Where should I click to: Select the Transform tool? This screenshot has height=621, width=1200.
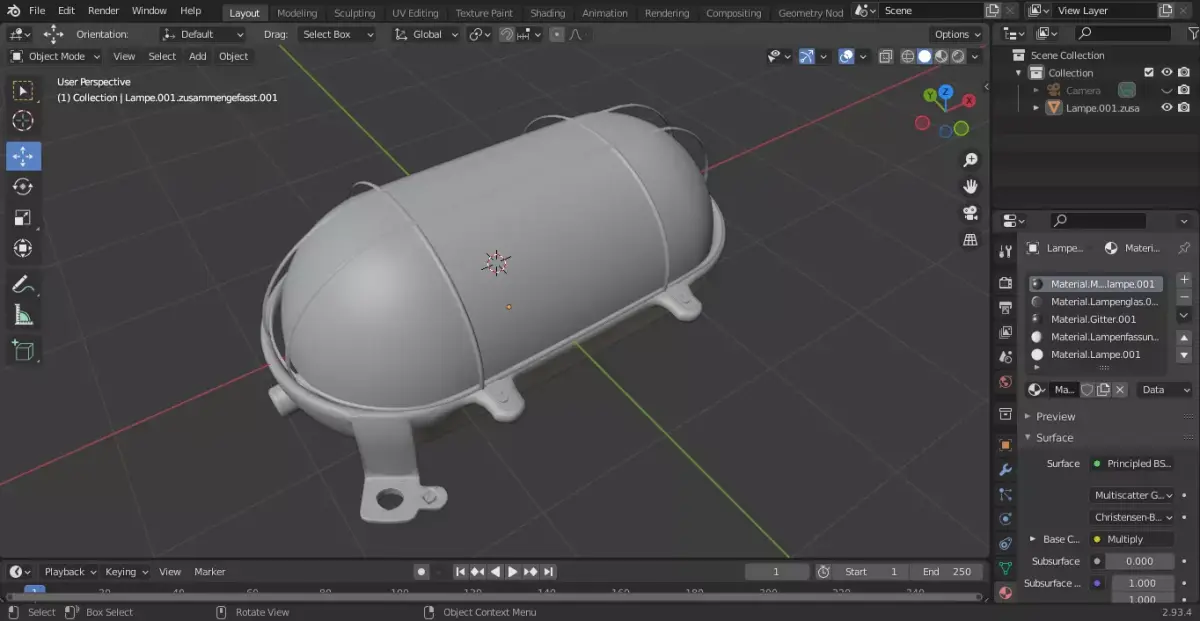23,248
